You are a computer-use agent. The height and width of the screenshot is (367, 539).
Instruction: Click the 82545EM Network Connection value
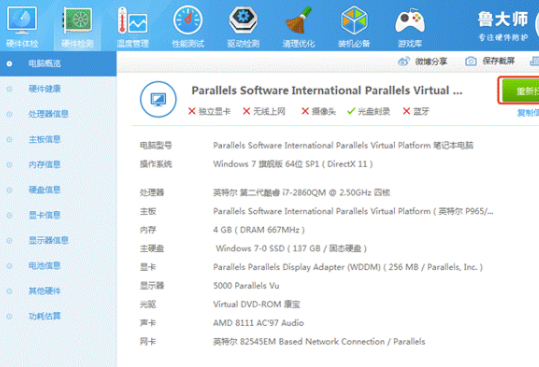(x=319, y=342)
